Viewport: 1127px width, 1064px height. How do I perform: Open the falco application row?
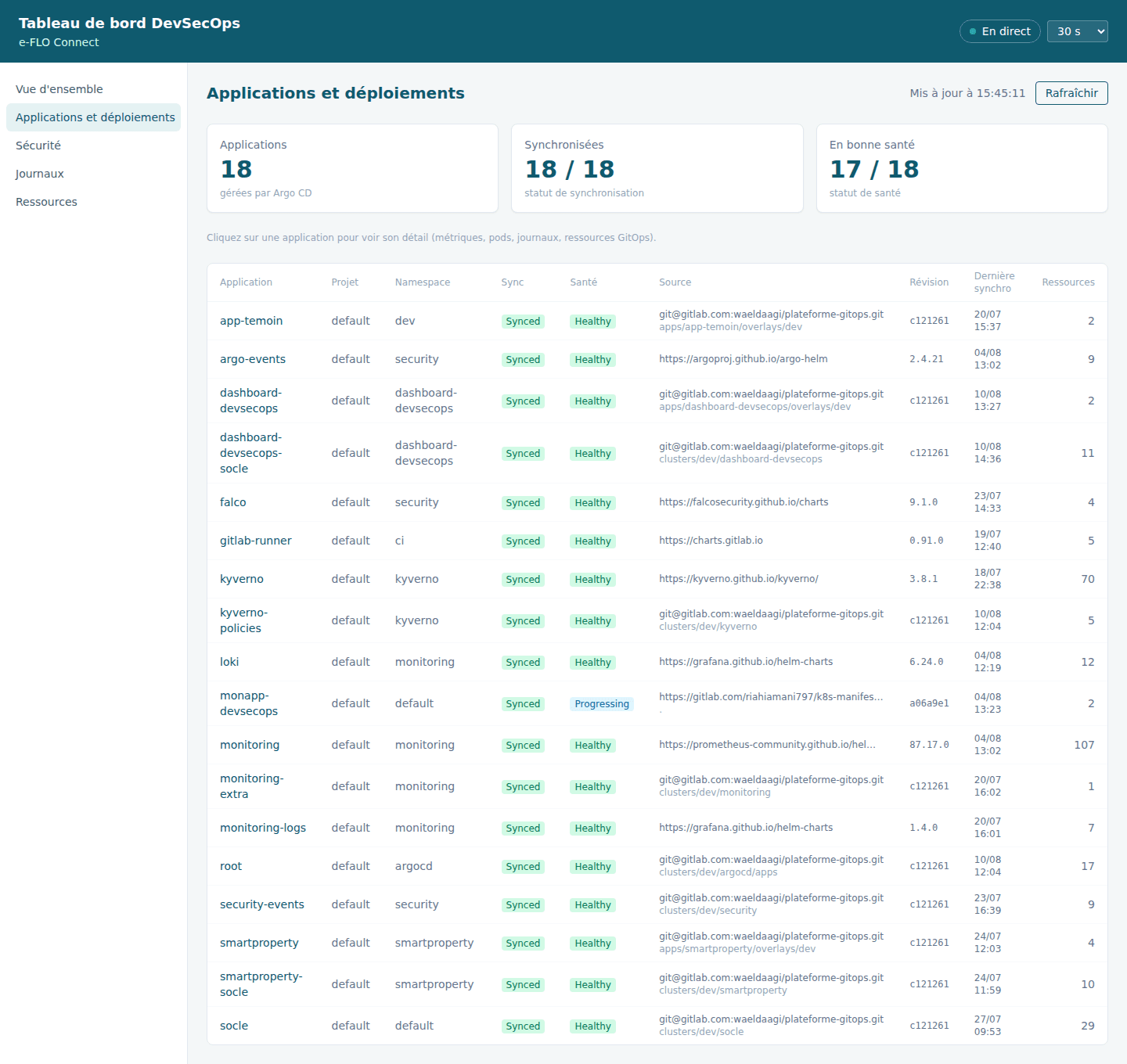pyautogui.click(x=657, y=502)
